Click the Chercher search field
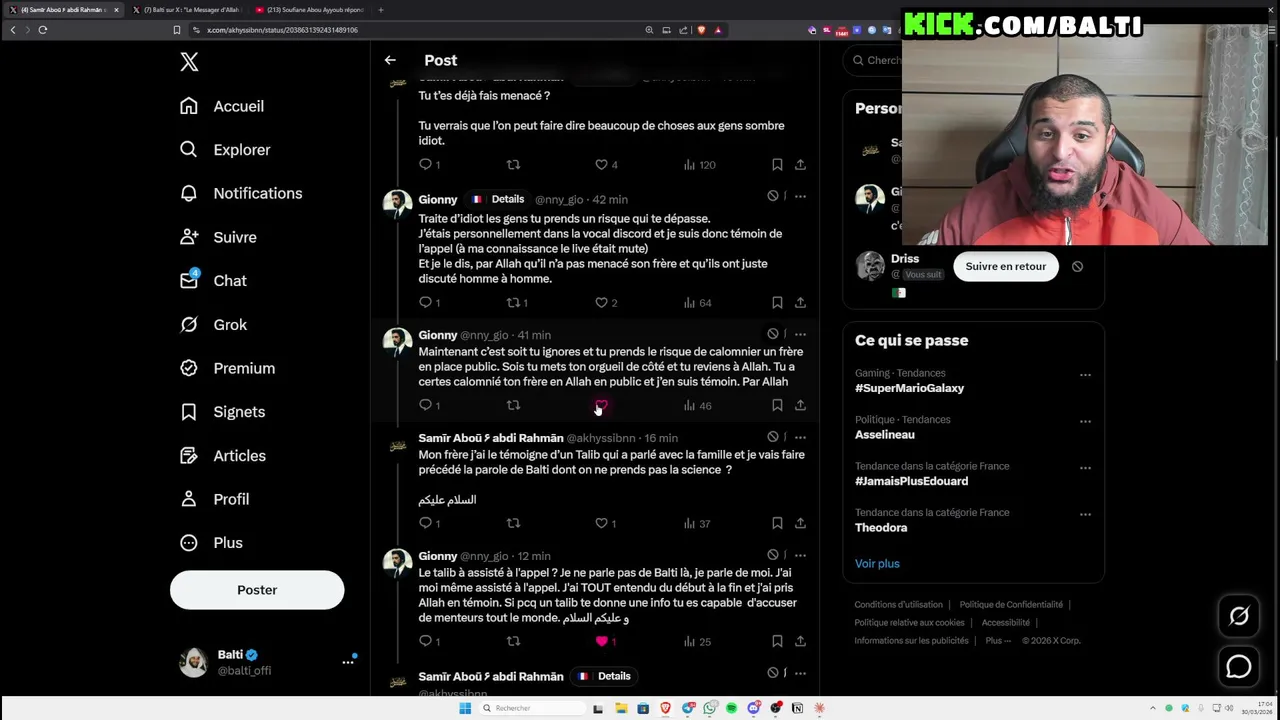This screenshot has width=1280, height=720. click(875, 60)
